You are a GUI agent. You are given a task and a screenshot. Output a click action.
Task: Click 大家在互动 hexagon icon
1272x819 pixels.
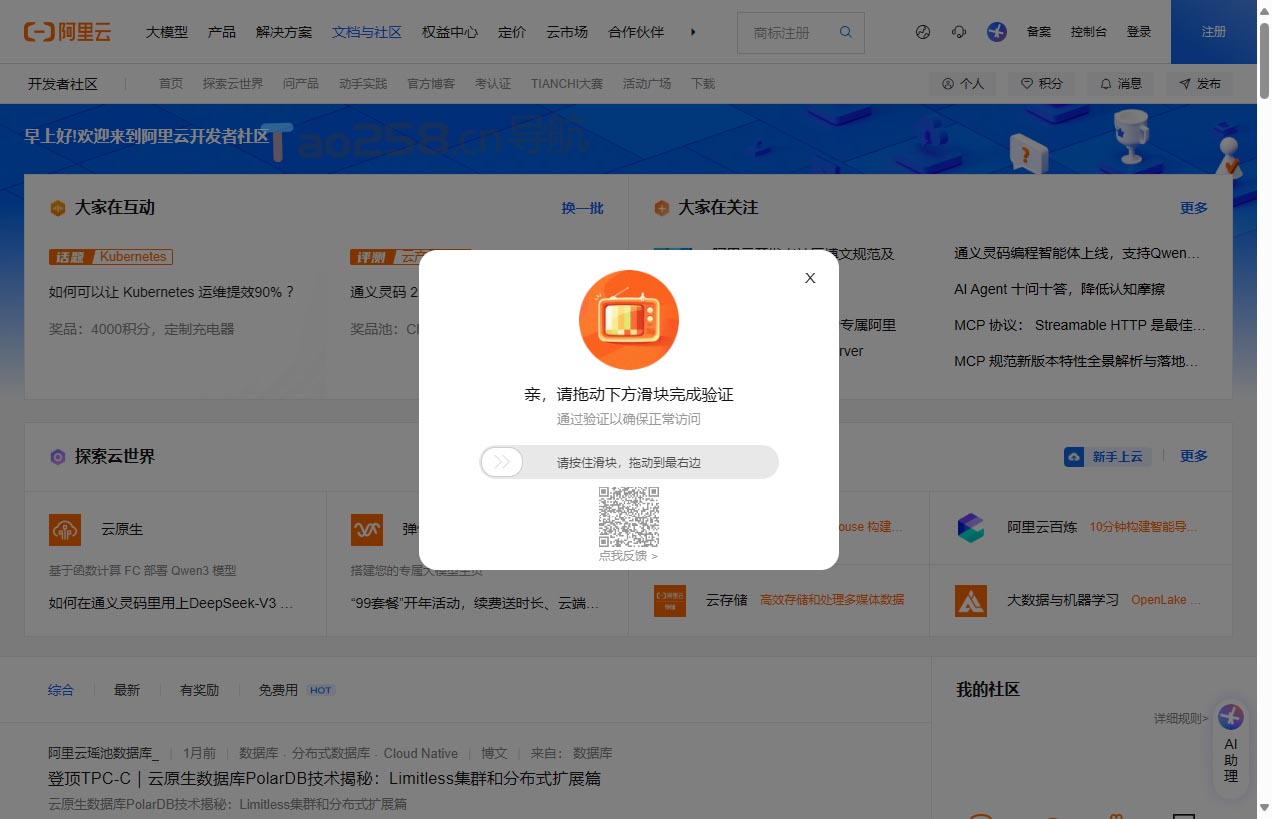pos(58,208)
